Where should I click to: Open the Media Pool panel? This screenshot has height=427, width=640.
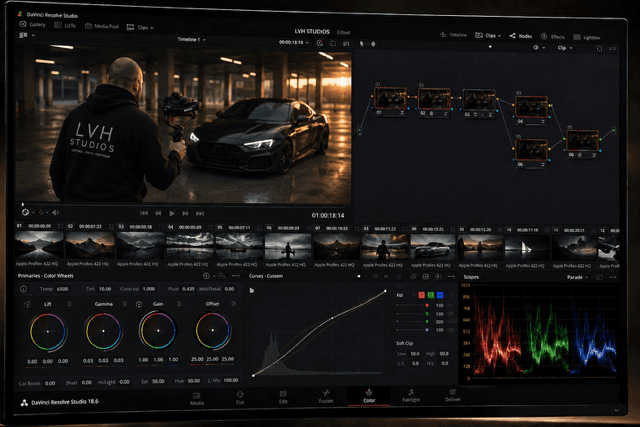click(x=102, y=26)
